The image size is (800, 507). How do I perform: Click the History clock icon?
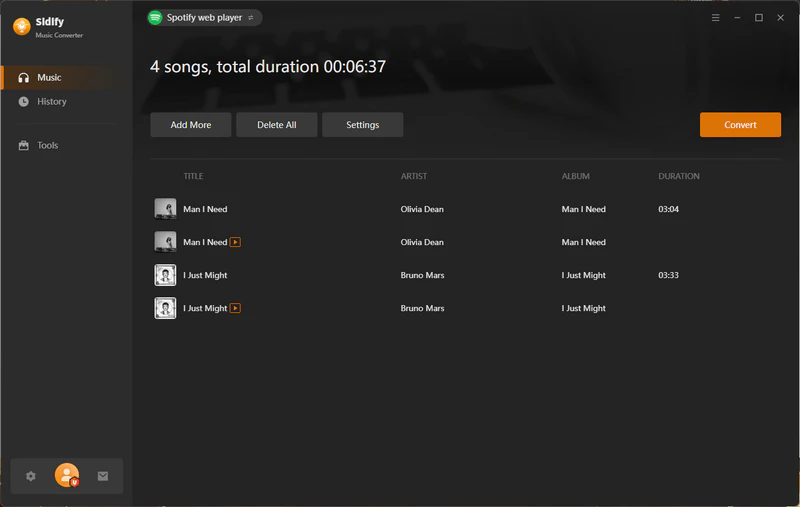[x=23, y=102]
